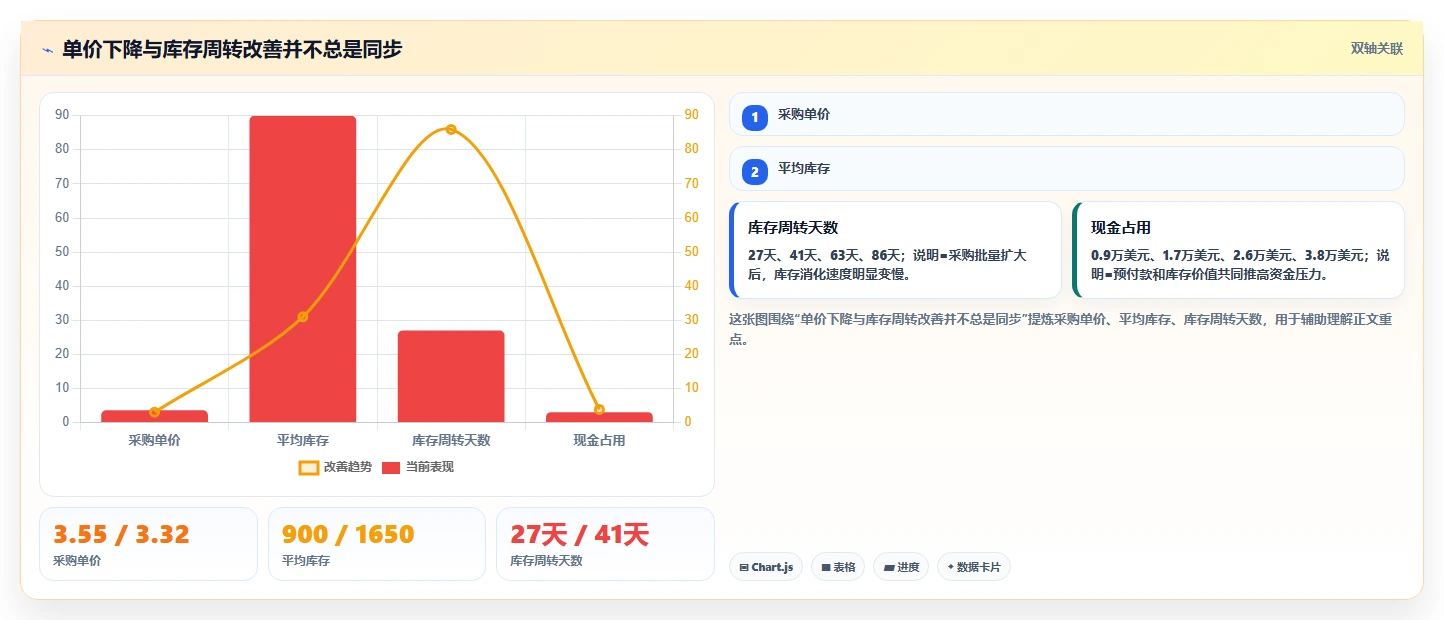Click the orange right axis value 50
1444x620 pixels.
(691, 251)
